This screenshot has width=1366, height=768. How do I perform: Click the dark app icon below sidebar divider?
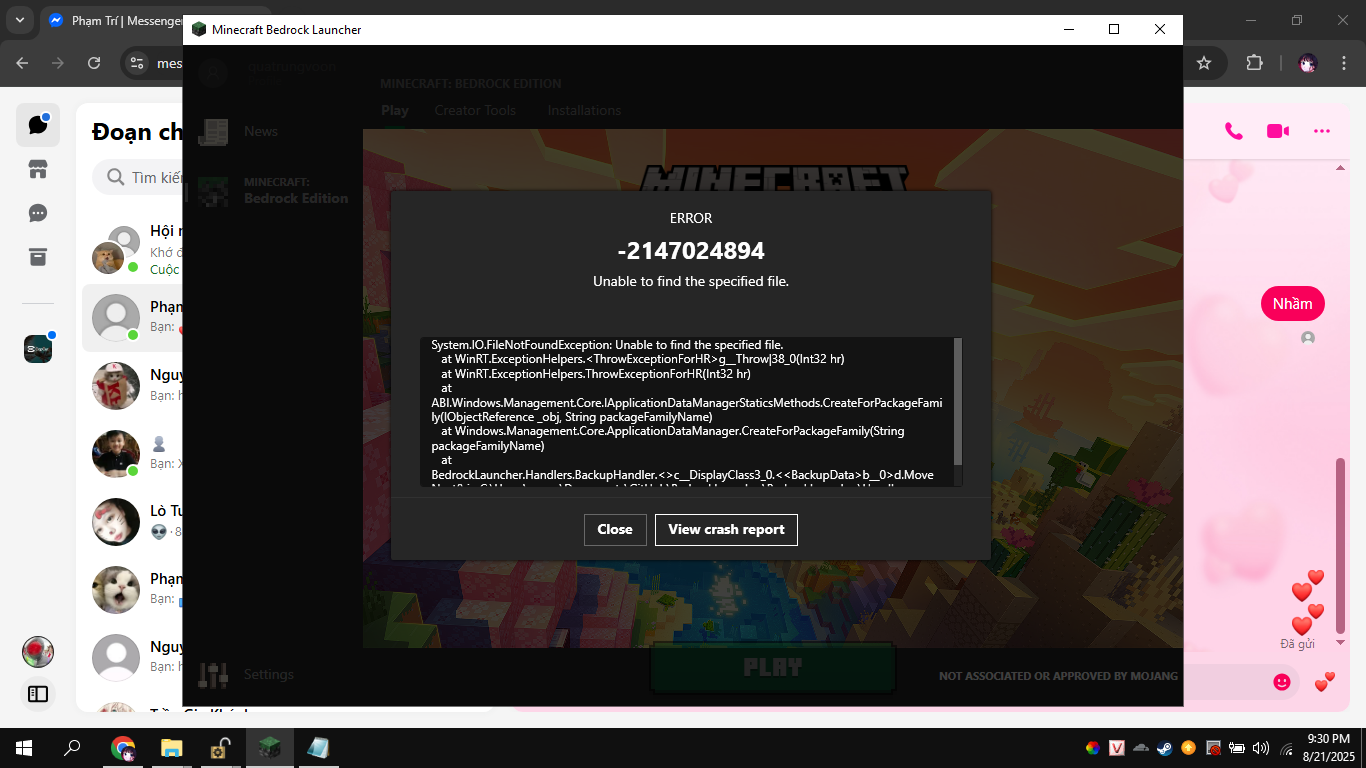click(38, 348)
